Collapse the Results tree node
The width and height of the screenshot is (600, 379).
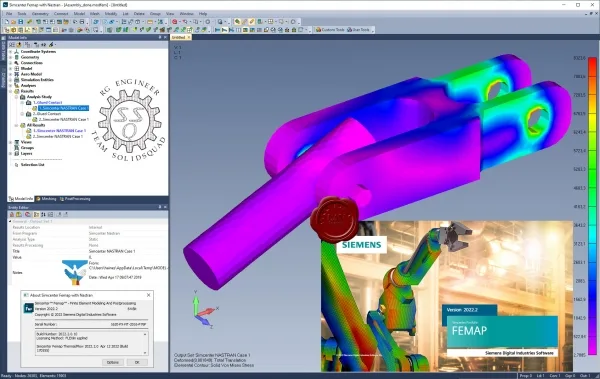click(x=10, y=91)
